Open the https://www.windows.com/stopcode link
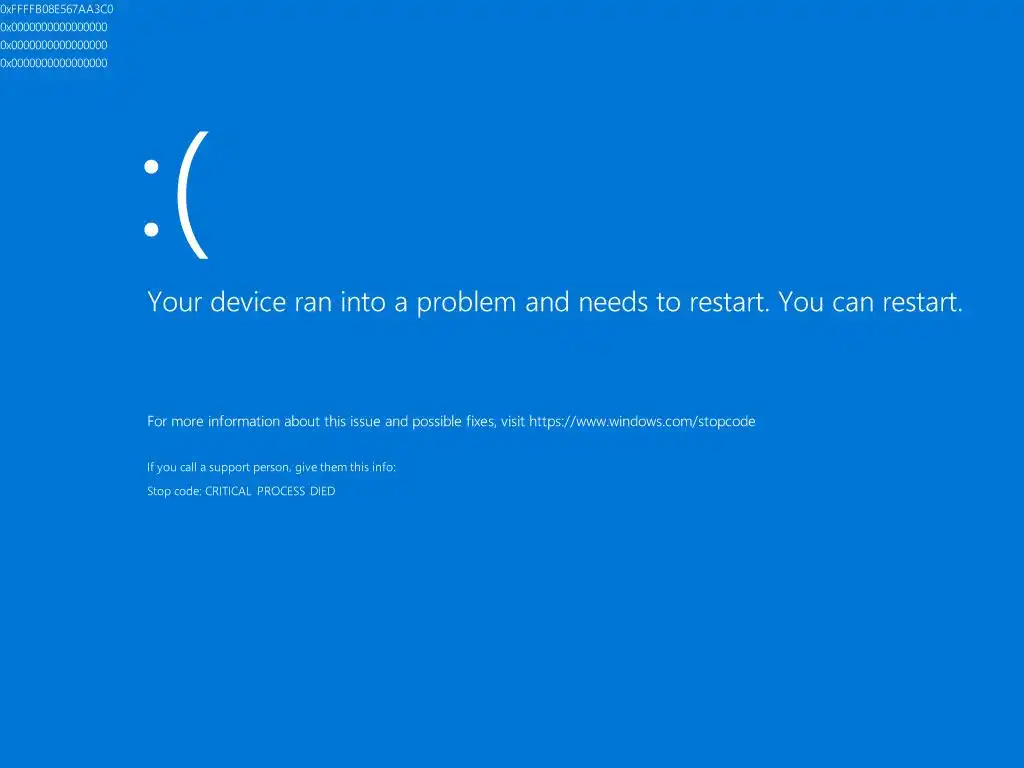This screenshot has width=1024, height=768. tap(642, 421)
